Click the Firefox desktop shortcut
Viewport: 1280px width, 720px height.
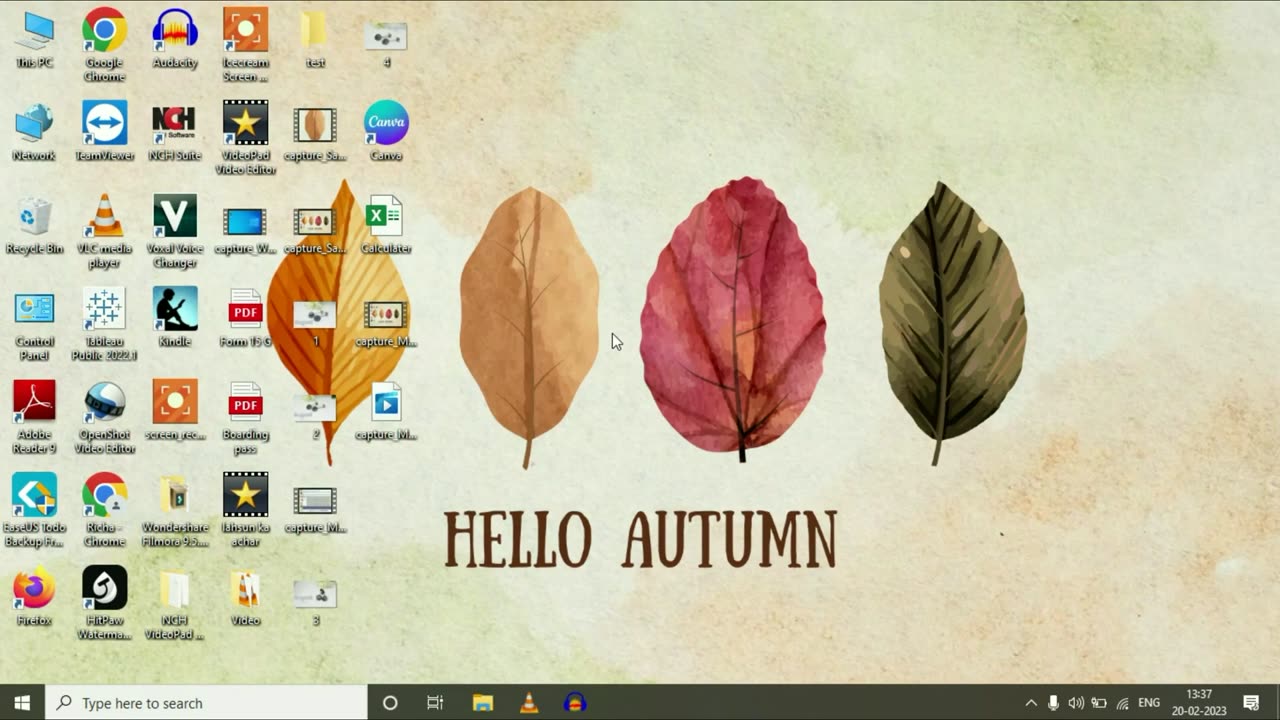click(34, 597)
